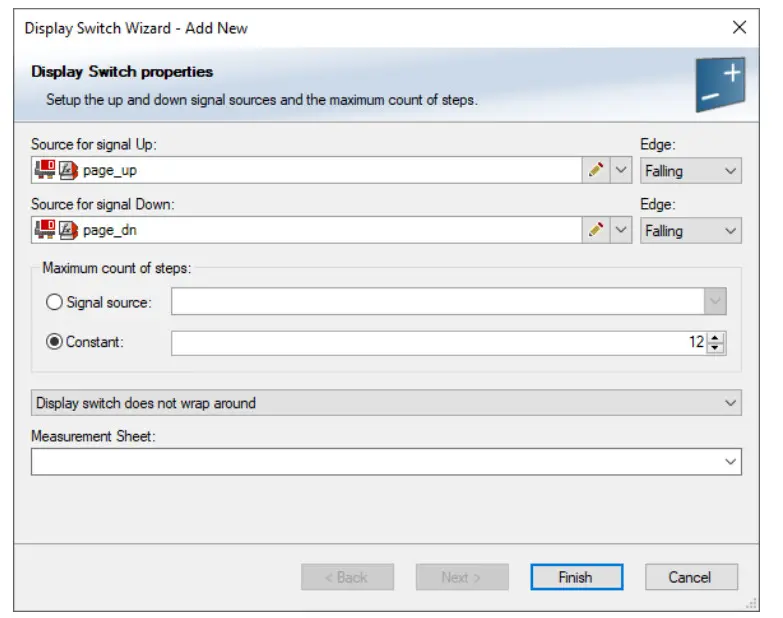The height and width of the screenshot is (618, 783).
Task: Click the Display Switch plus-minus header icon
Action: coord(720,83)
